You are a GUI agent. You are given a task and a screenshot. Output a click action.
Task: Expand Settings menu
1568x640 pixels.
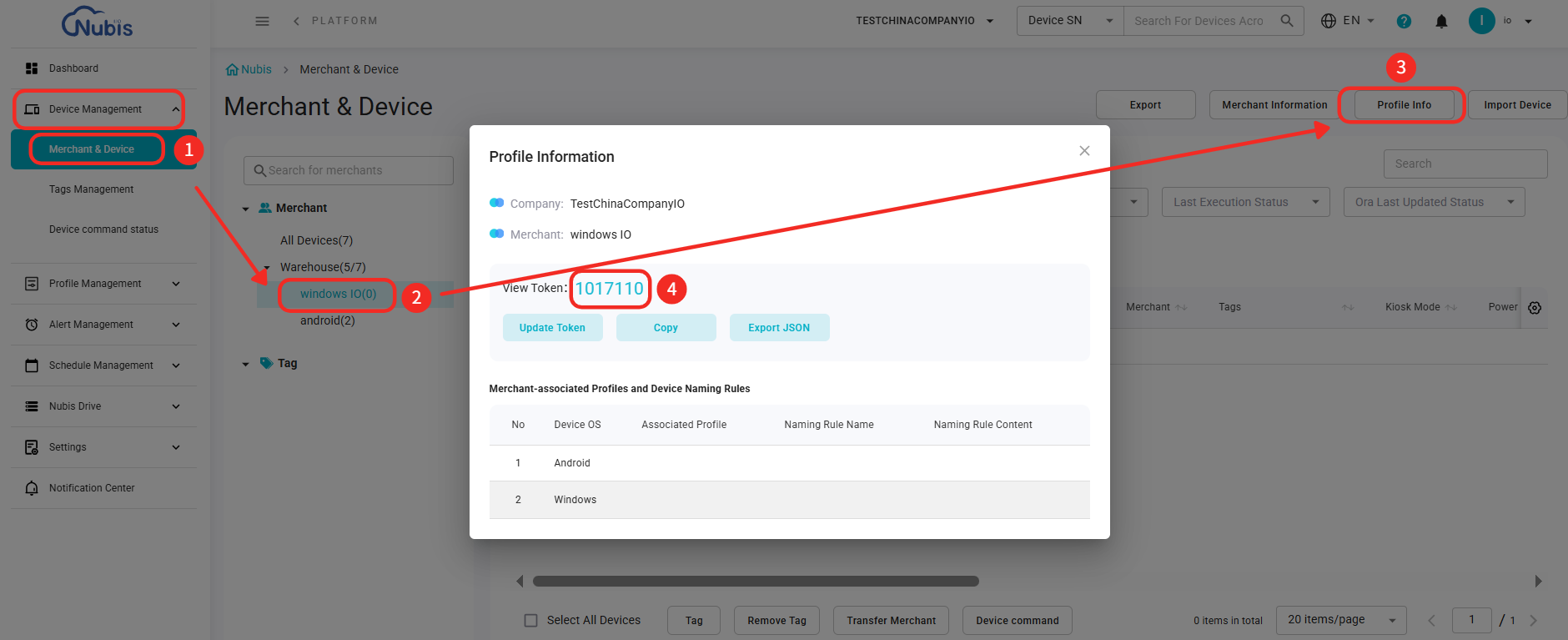(104, 447)
